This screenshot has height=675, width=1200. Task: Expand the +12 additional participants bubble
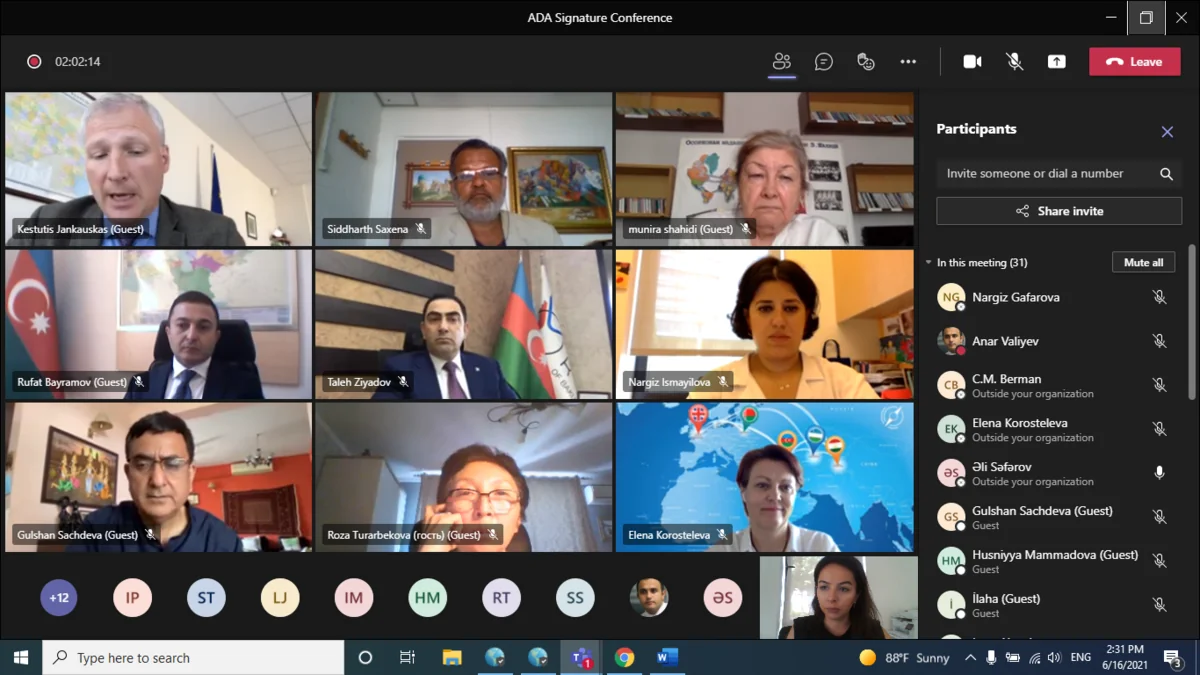point(59,598)
